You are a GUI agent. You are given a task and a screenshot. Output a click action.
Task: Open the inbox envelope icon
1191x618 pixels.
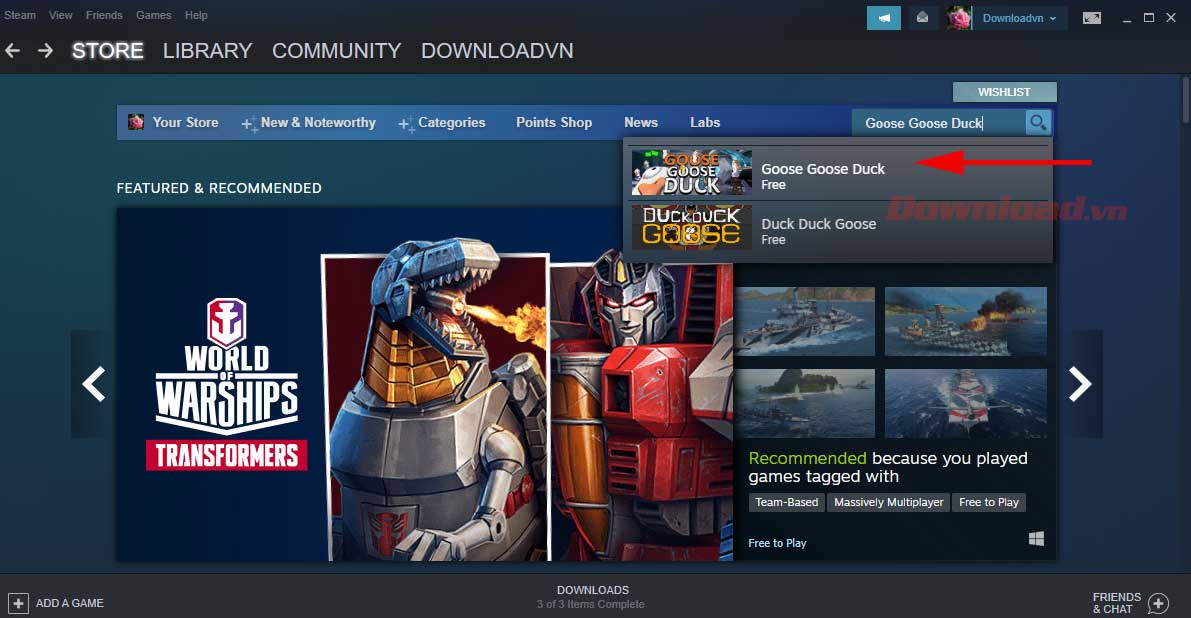coord(922,18)
